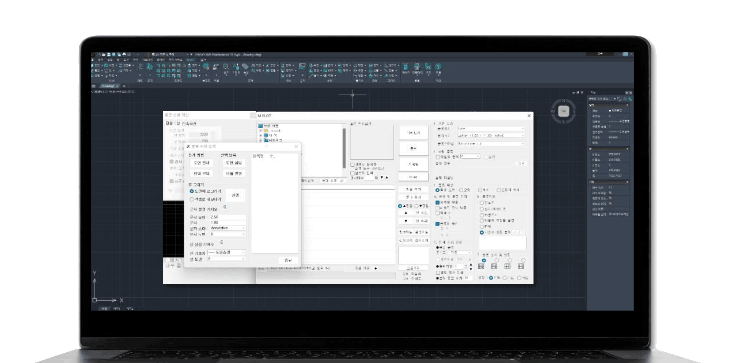The height and width of the screenshot is (363, 737).
Task: Click top-left button in the small dialog
Action: coord(201,163)
